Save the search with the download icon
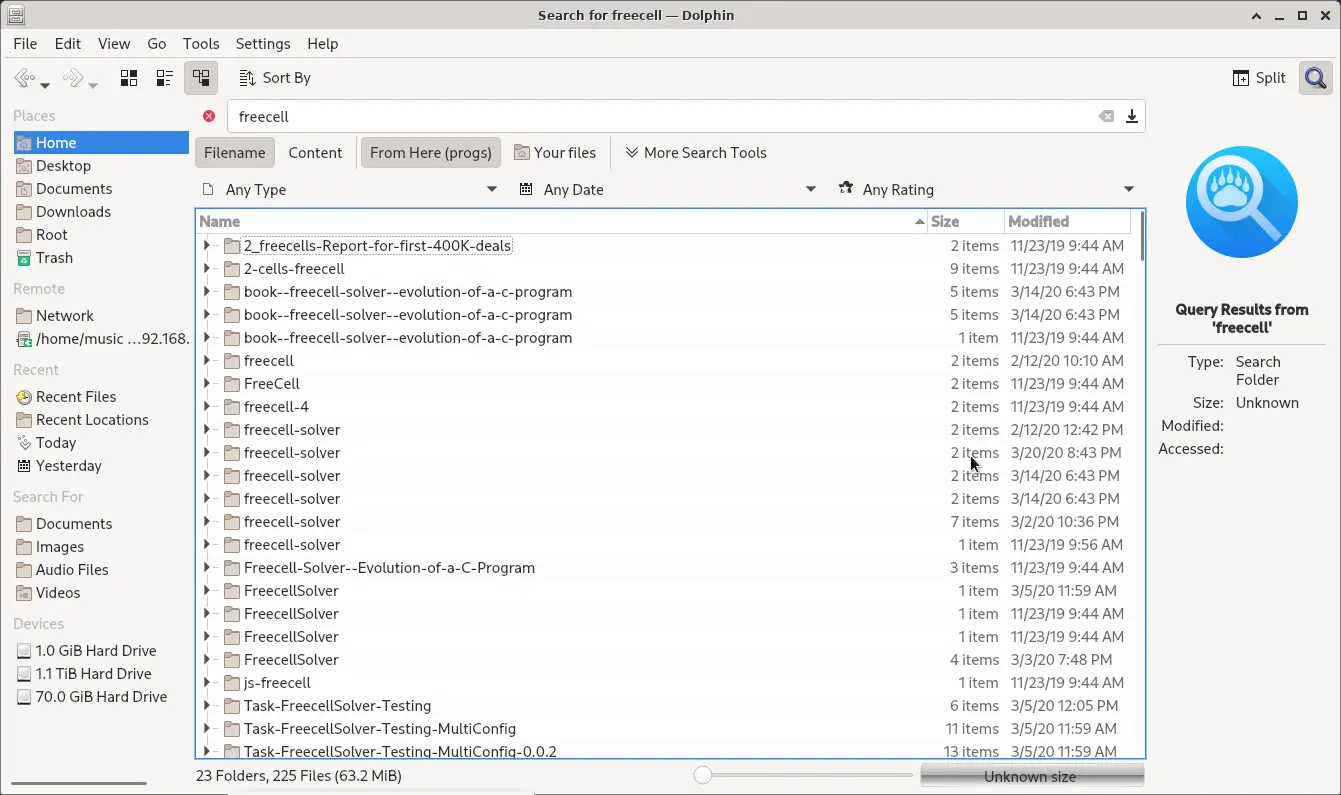Screen dimensions: 1341x795 tap(1132, 116)
